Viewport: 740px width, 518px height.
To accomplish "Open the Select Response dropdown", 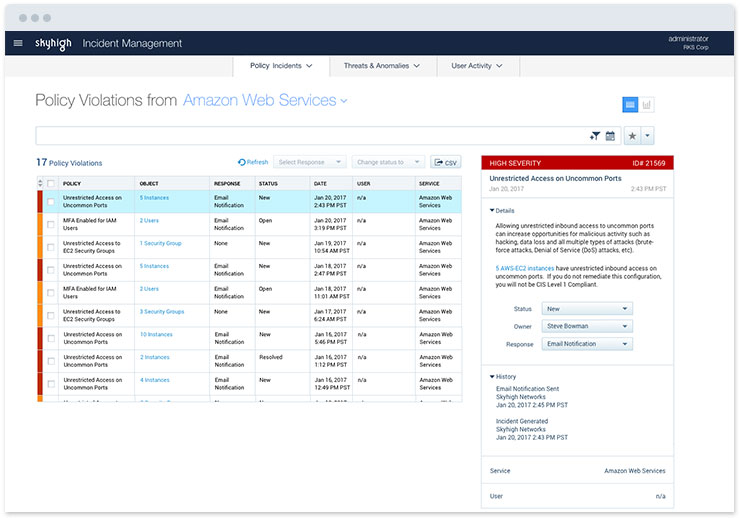I will 310,162.
